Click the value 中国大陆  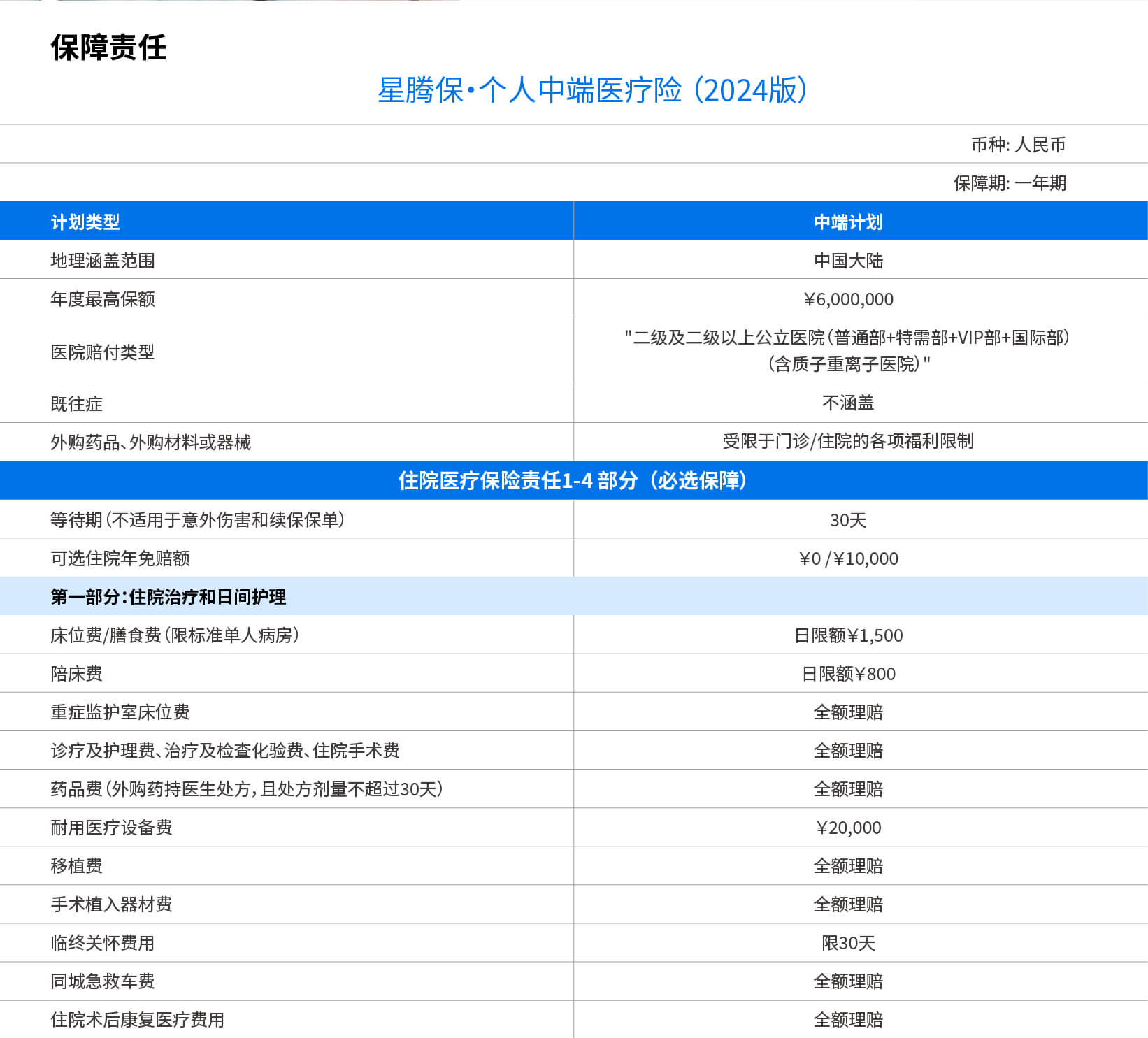[849, 260]
